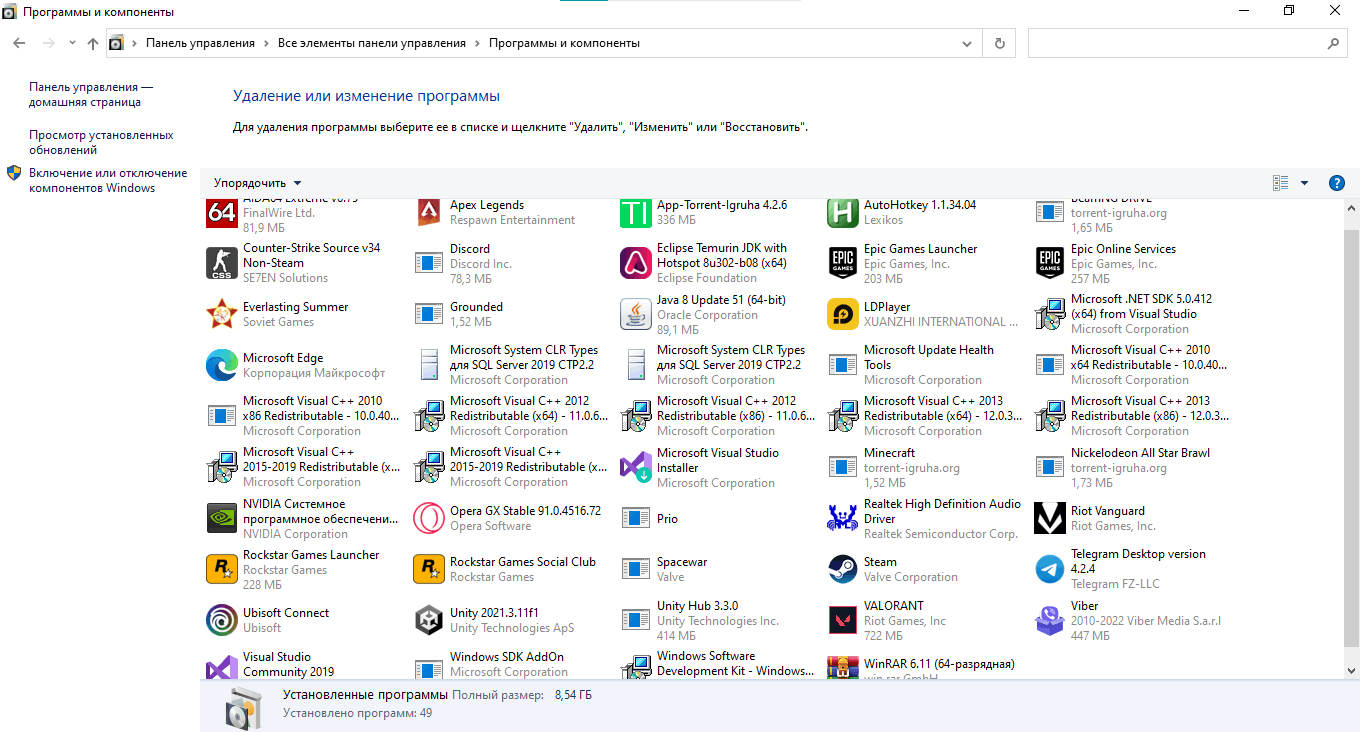Click the vertical scrollbar down arrow
The height and width of the screenshot is (732, 1360).
[x=1351, y=670]
